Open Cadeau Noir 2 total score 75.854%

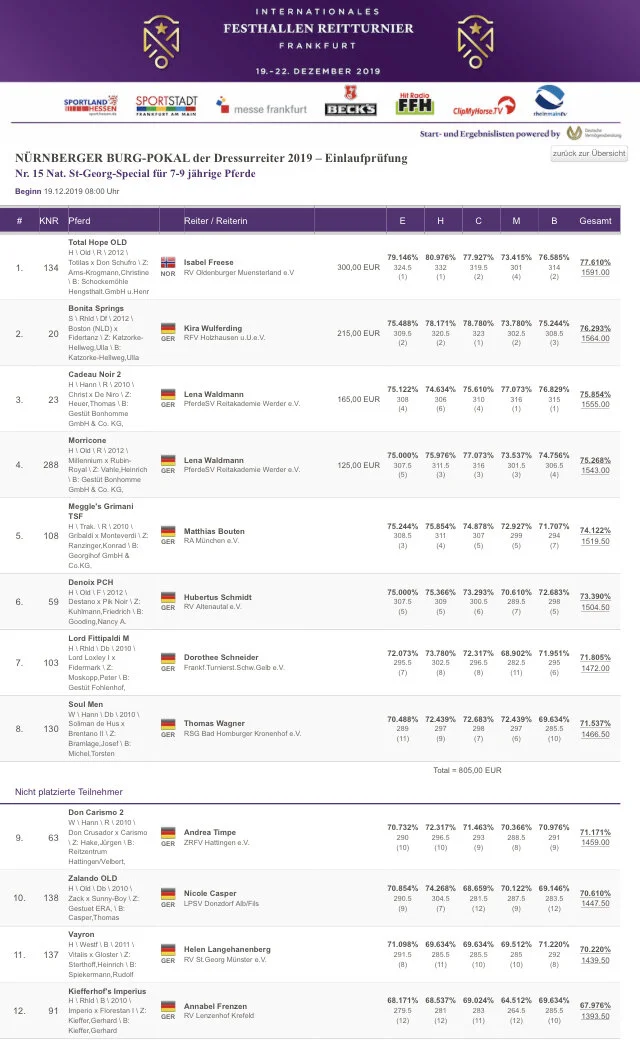(x=595, y=395)
